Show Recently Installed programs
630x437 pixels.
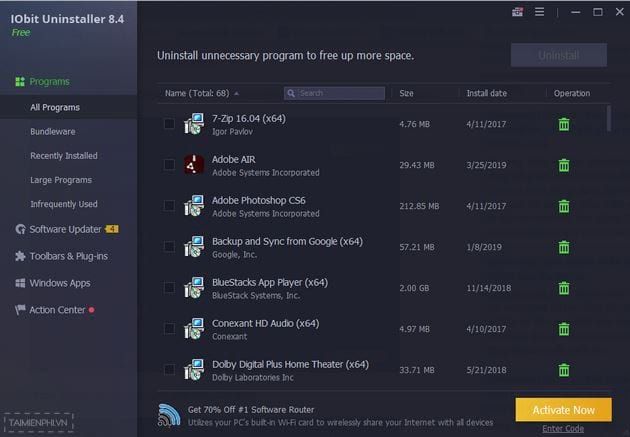64,155
